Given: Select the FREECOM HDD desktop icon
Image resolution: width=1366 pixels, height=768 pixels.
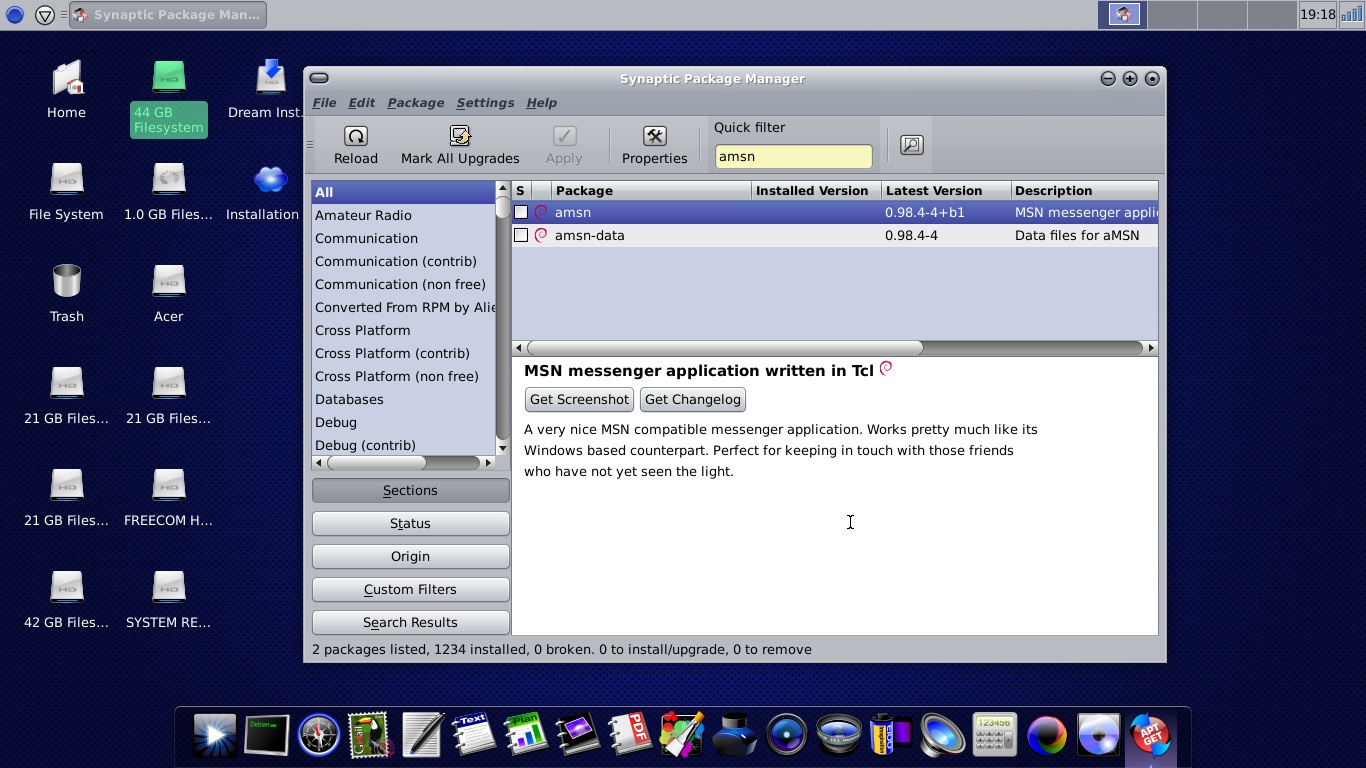Looking at the screenshot, I should click(x=168, y=487).
